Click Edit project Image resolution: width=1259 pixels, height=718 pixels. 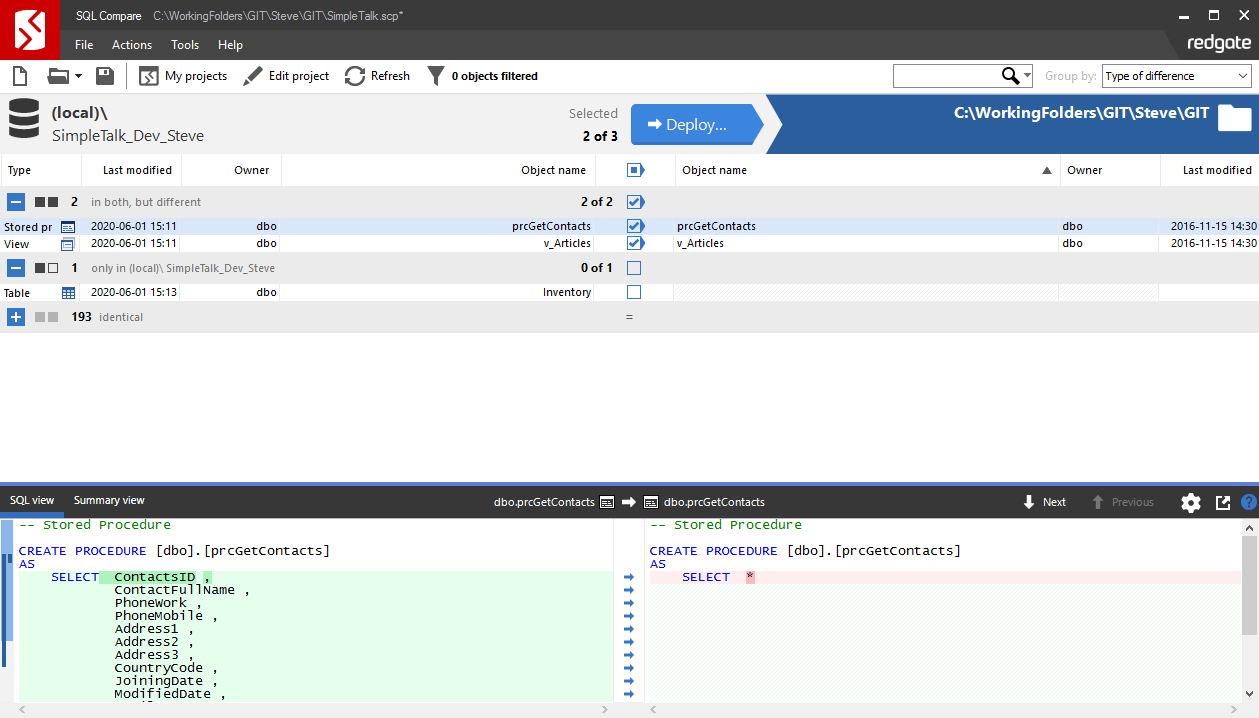[286, 75]
